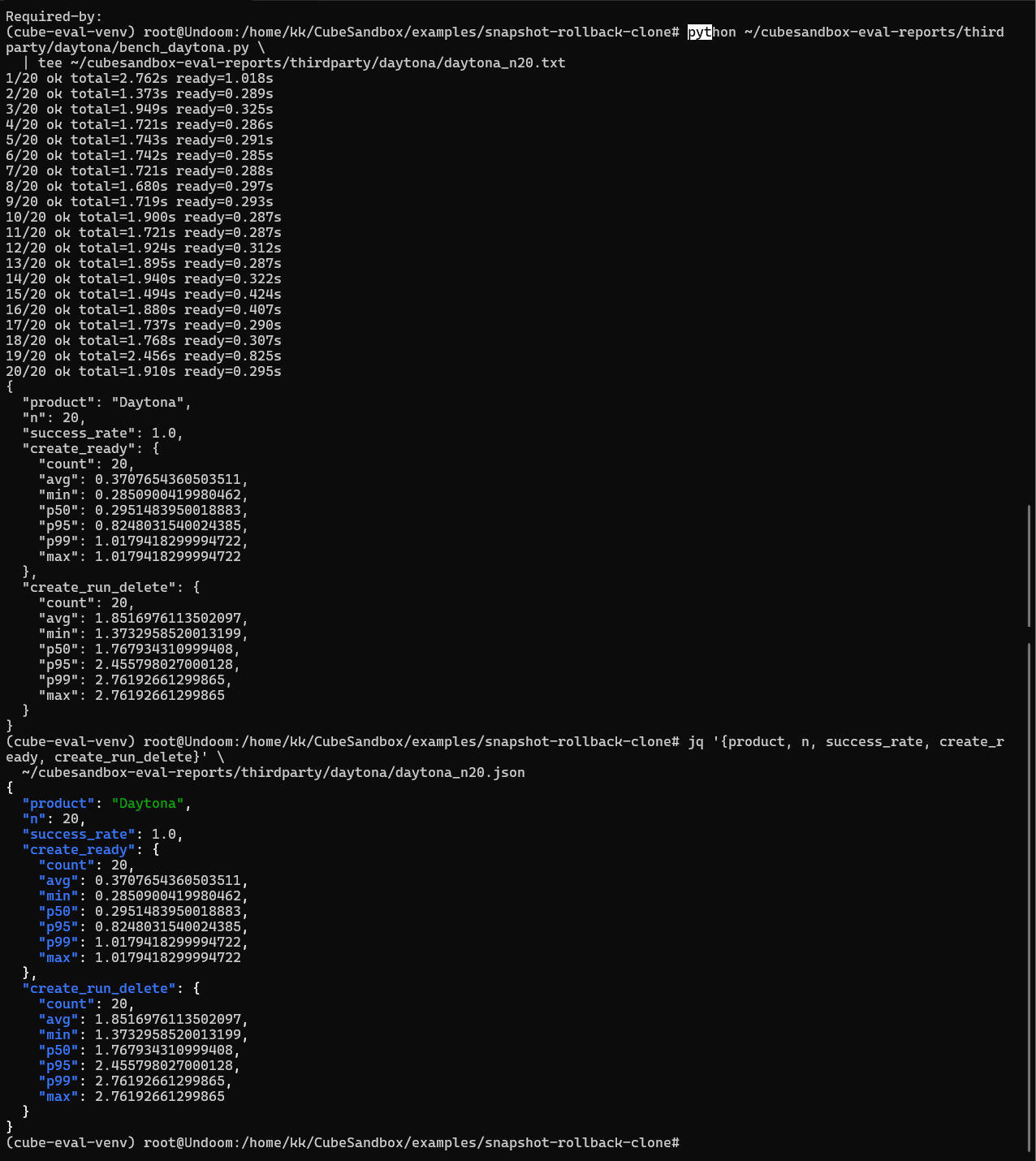Screen dimensions: 1036x1161
Task: Select the "14/20 ok total=1.940s" result line
Action: point(144,278)
